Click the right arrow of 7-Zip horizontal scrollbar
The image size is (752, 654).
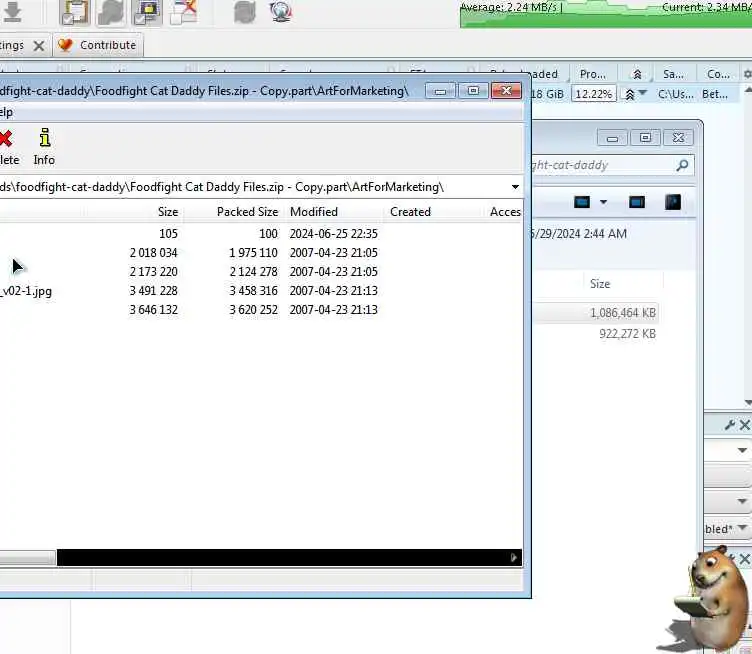click(514, 558)
